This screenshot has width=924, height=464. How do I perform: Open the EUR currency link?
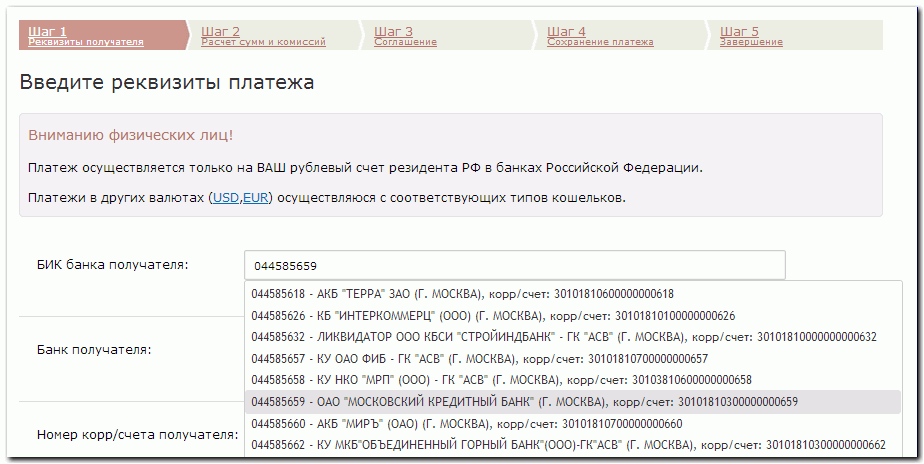click(257, 198)
